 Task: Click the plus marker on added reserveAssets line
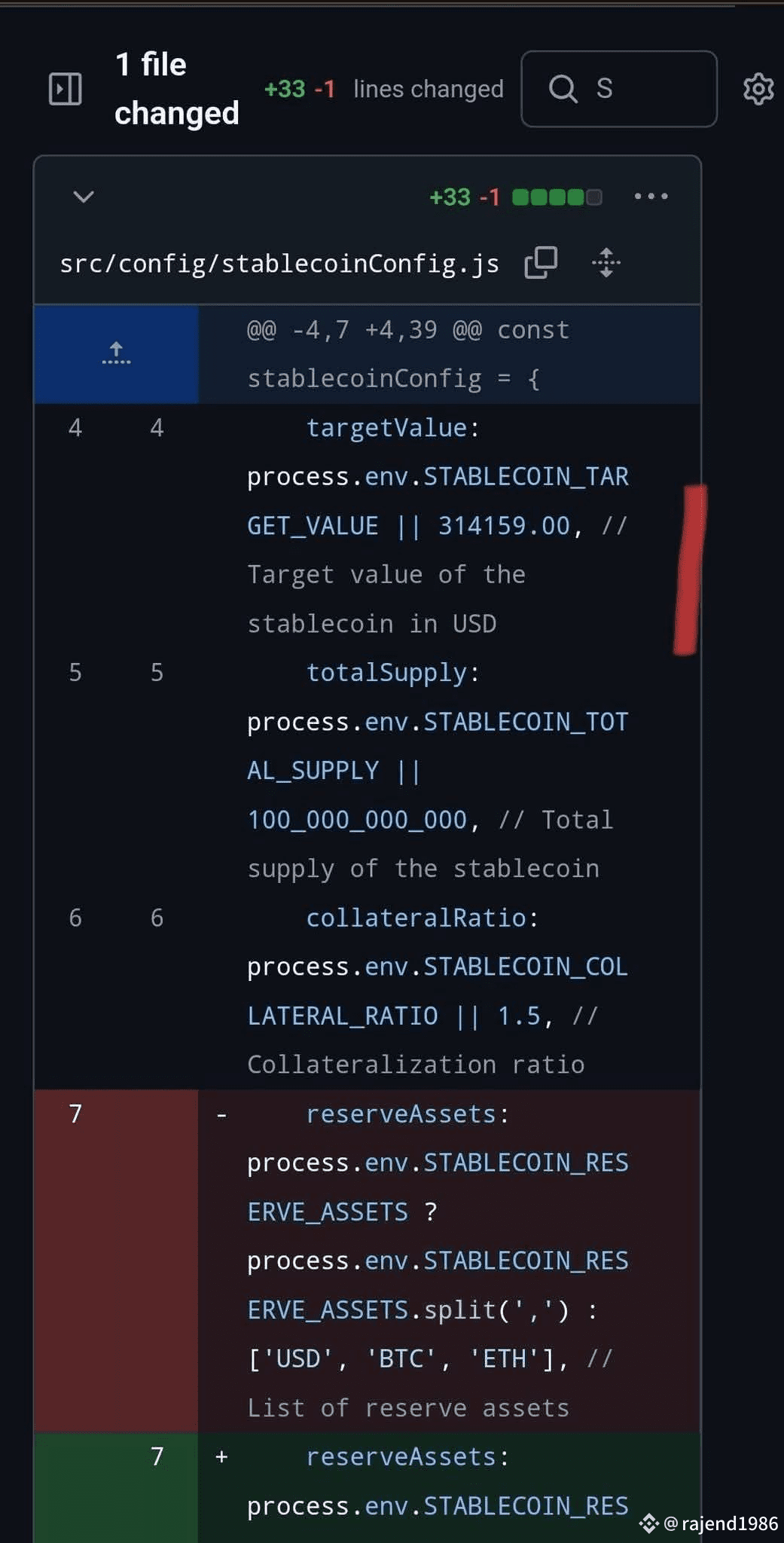(221, 1457)
